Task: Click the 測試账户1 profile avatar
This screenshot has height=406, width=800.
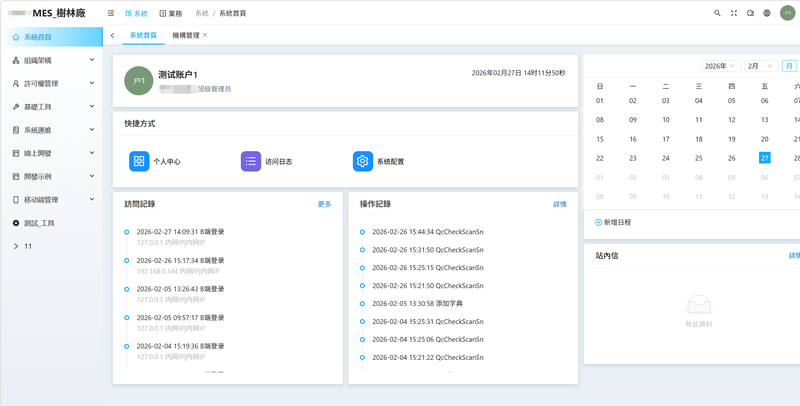Action: tap(139, 81)
